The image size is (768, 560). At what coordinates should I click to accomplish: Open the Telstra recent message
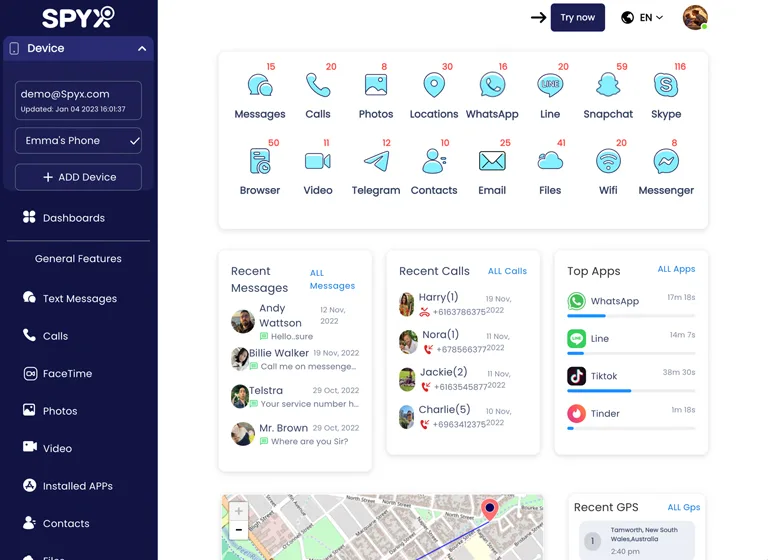pyautogui.click(x=295, y=396)
